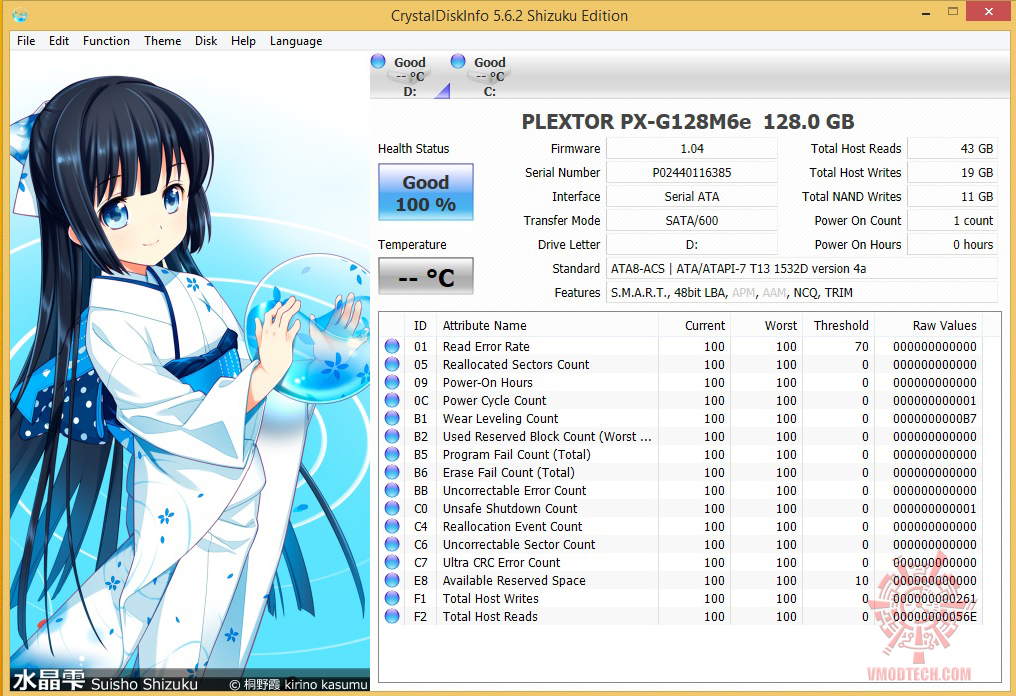Click the Good 100 % health status button
This screenshot has height=696, width=1016.
click(x=426, y=192)
